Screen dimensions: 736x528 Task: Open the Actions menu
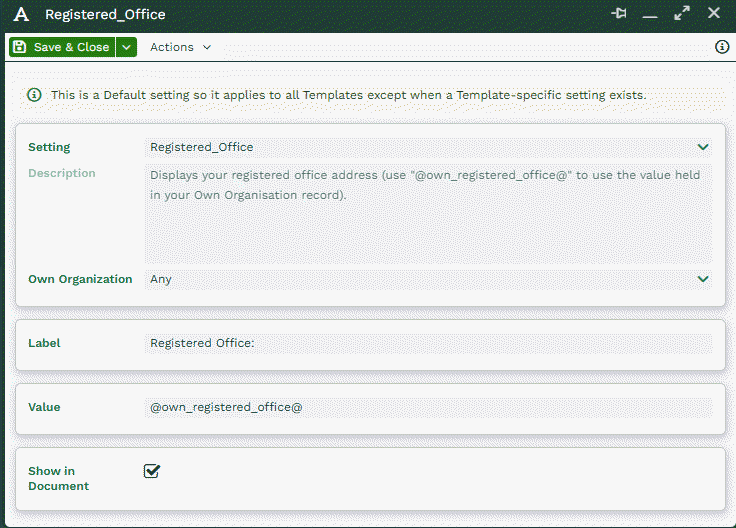click(181, 47)
